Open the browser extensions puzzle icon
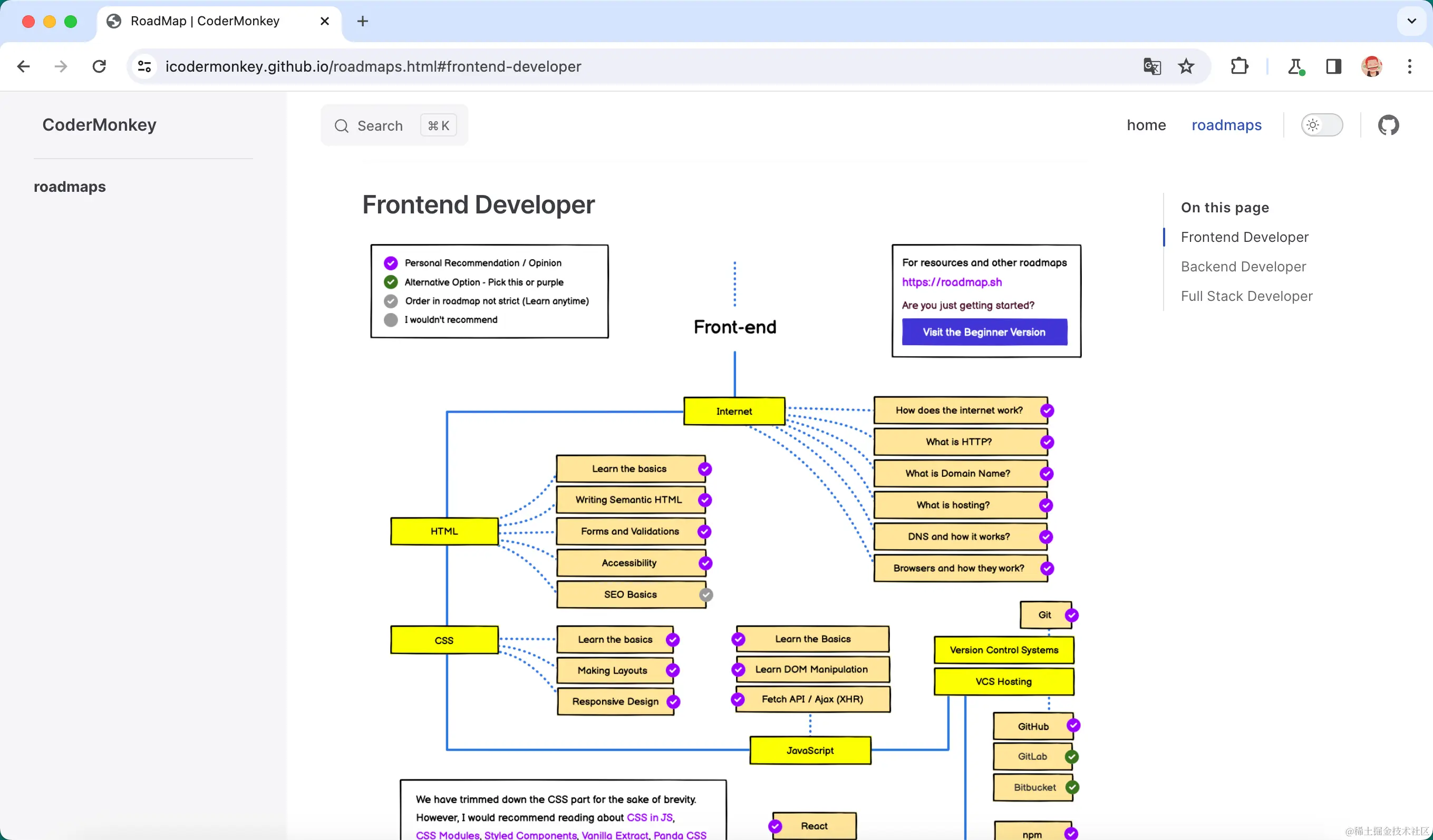The image size is (1433, 840). pyautogui.click(x=1239, y=66)
